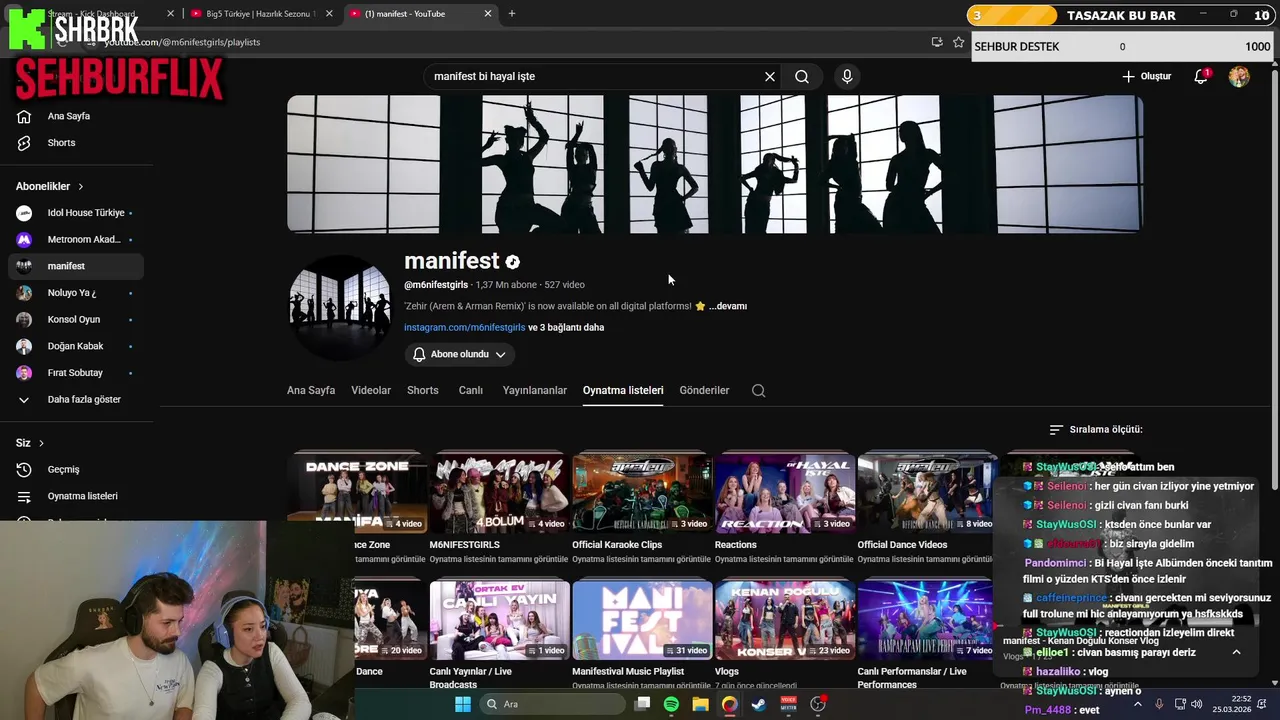Image resolution: width=1280 pixels, height=720 pixels.
Task: Expand the Siz section
Action: (x=30, y=443)
